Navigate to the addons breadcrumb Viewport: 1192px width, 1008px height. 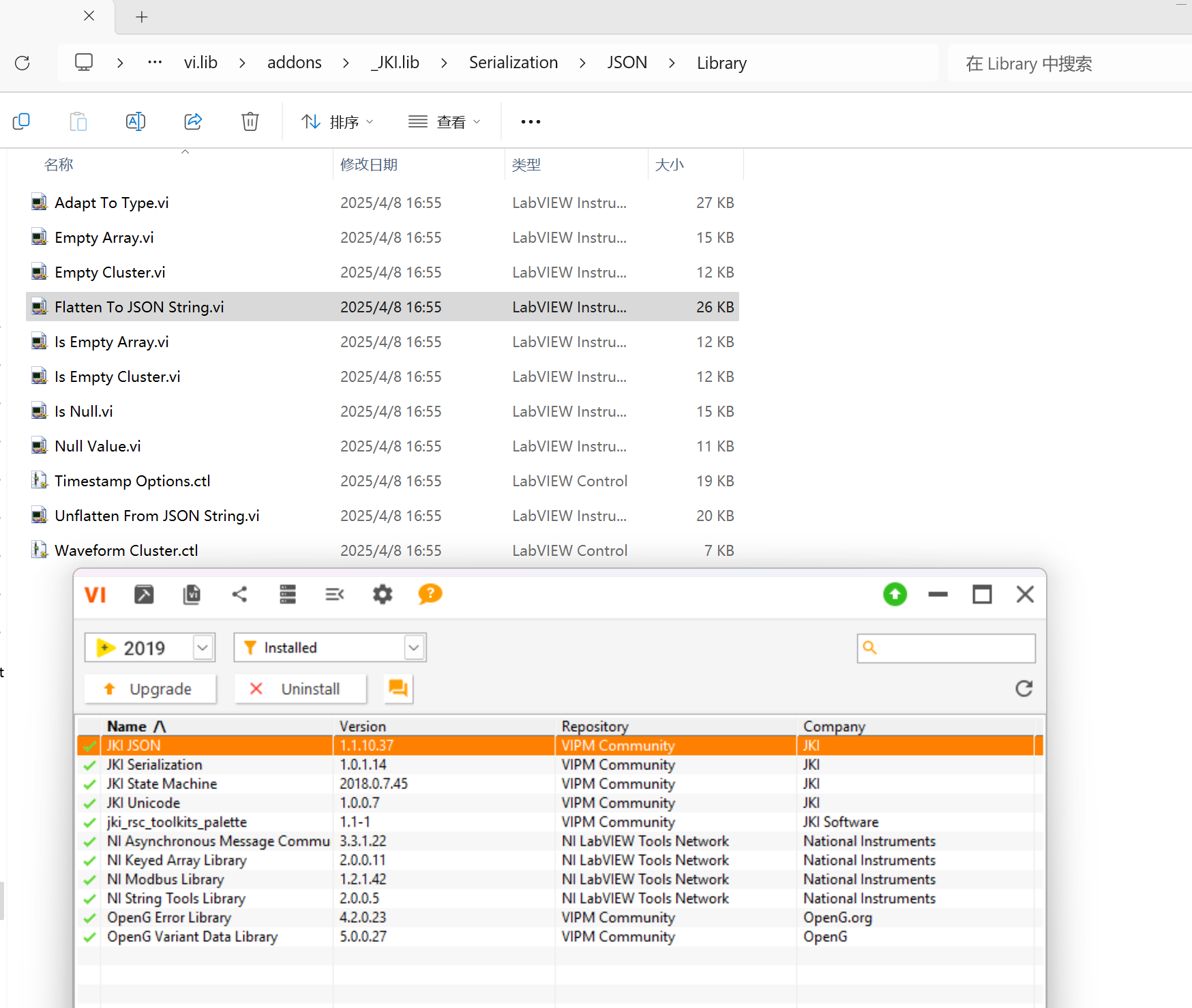(295, 63)
